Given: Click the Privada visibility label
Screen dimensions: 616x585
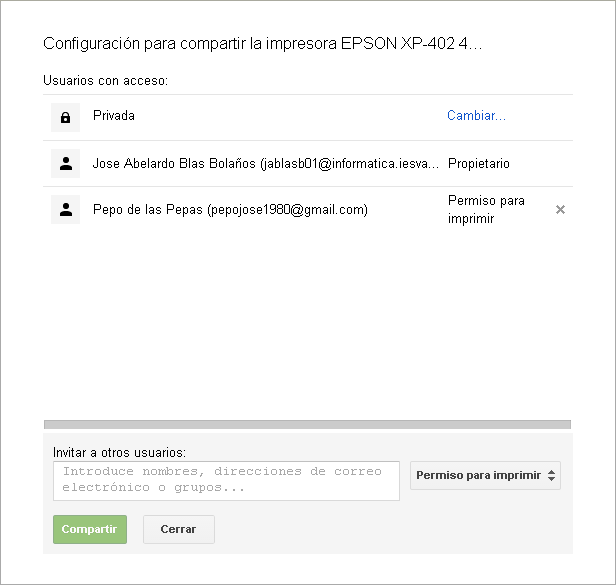Looking at the screenshot, I should (x=114, y=116).
